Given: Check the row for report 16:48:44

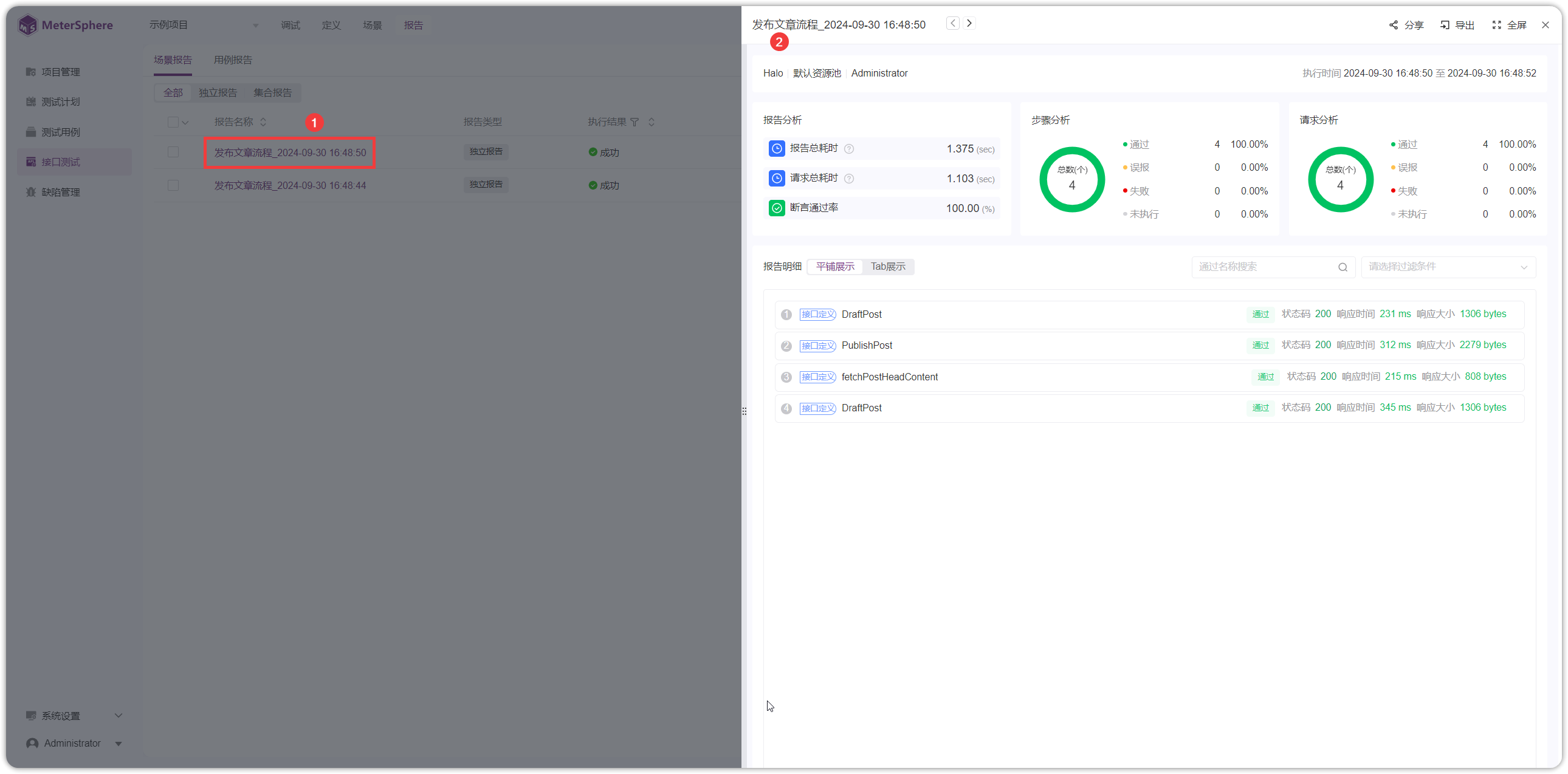Looking at the screenshot, I should point(173,185).
